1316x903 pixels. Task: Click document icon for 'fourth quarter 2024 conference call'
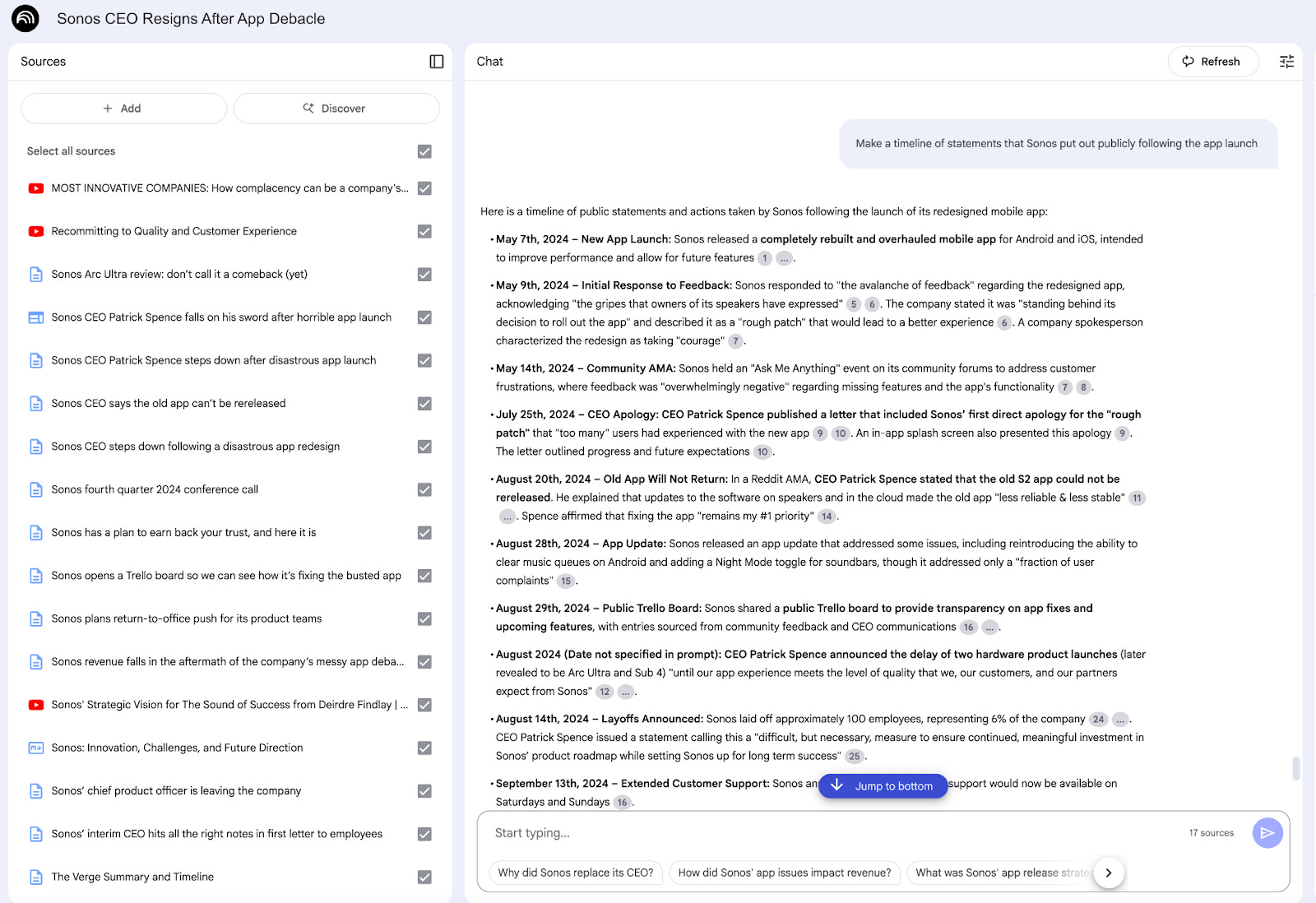pos(36,489)
